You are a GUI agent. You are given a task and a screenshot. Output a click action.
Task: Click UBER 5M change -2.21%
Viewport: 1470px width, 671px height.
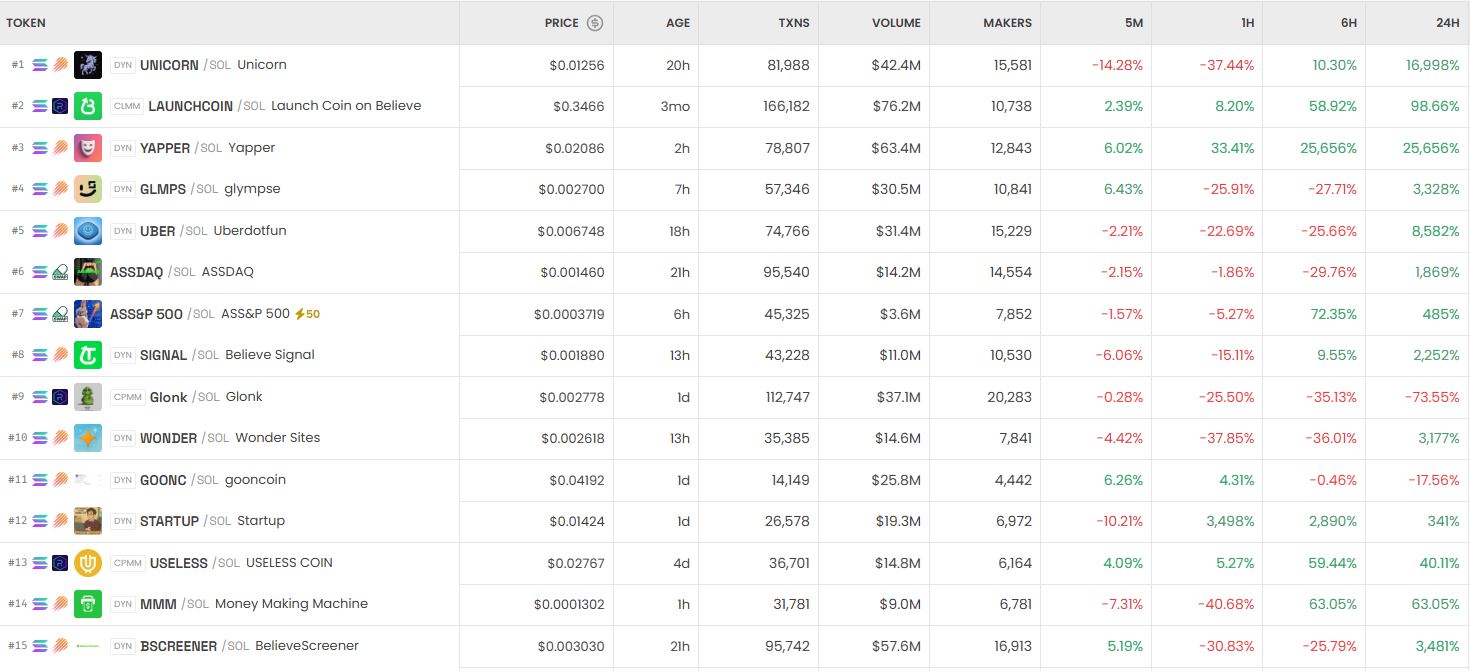1120,231
